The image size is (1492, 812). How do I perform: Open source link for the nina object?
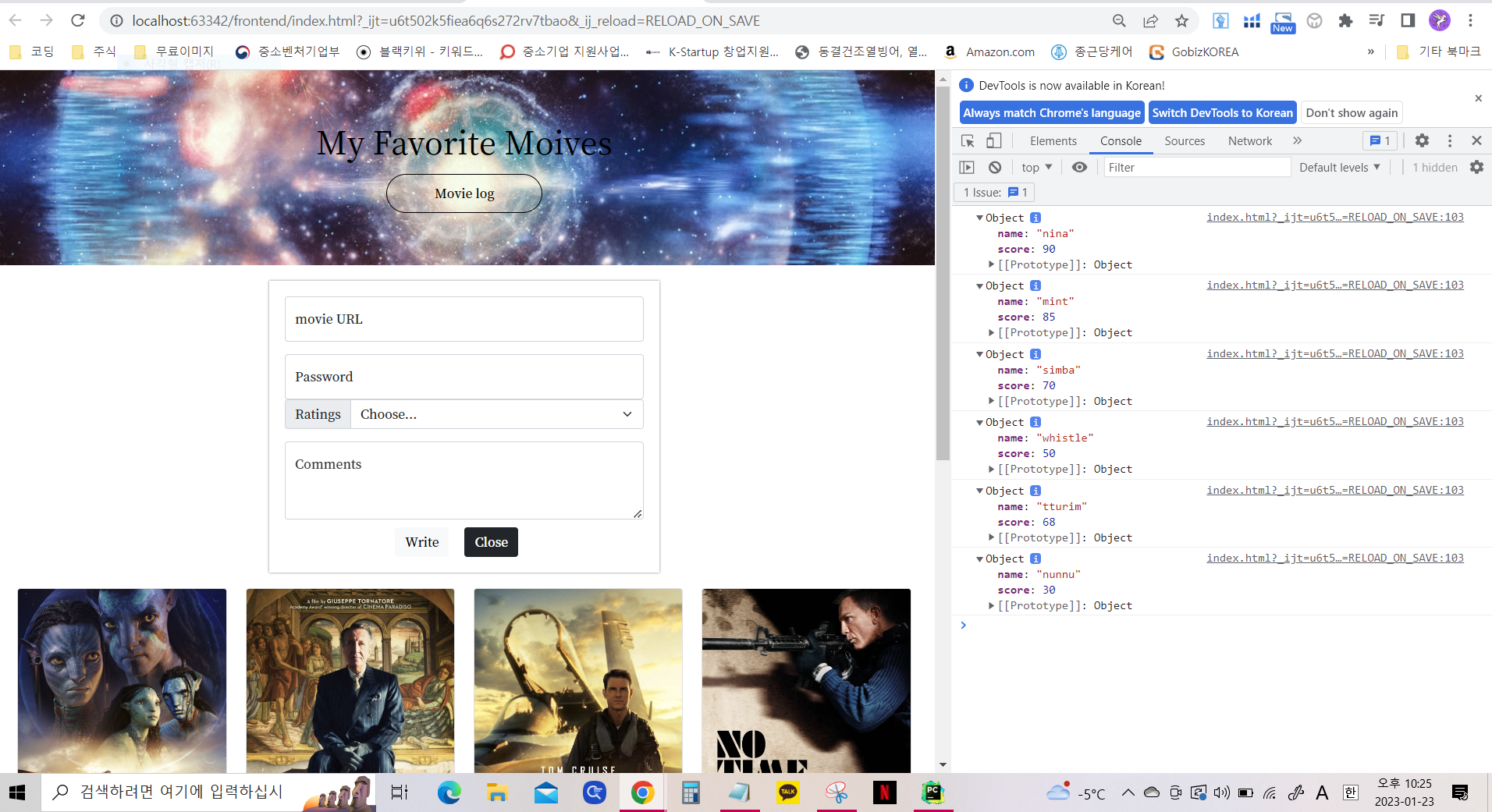click(x=1335, y=218)
